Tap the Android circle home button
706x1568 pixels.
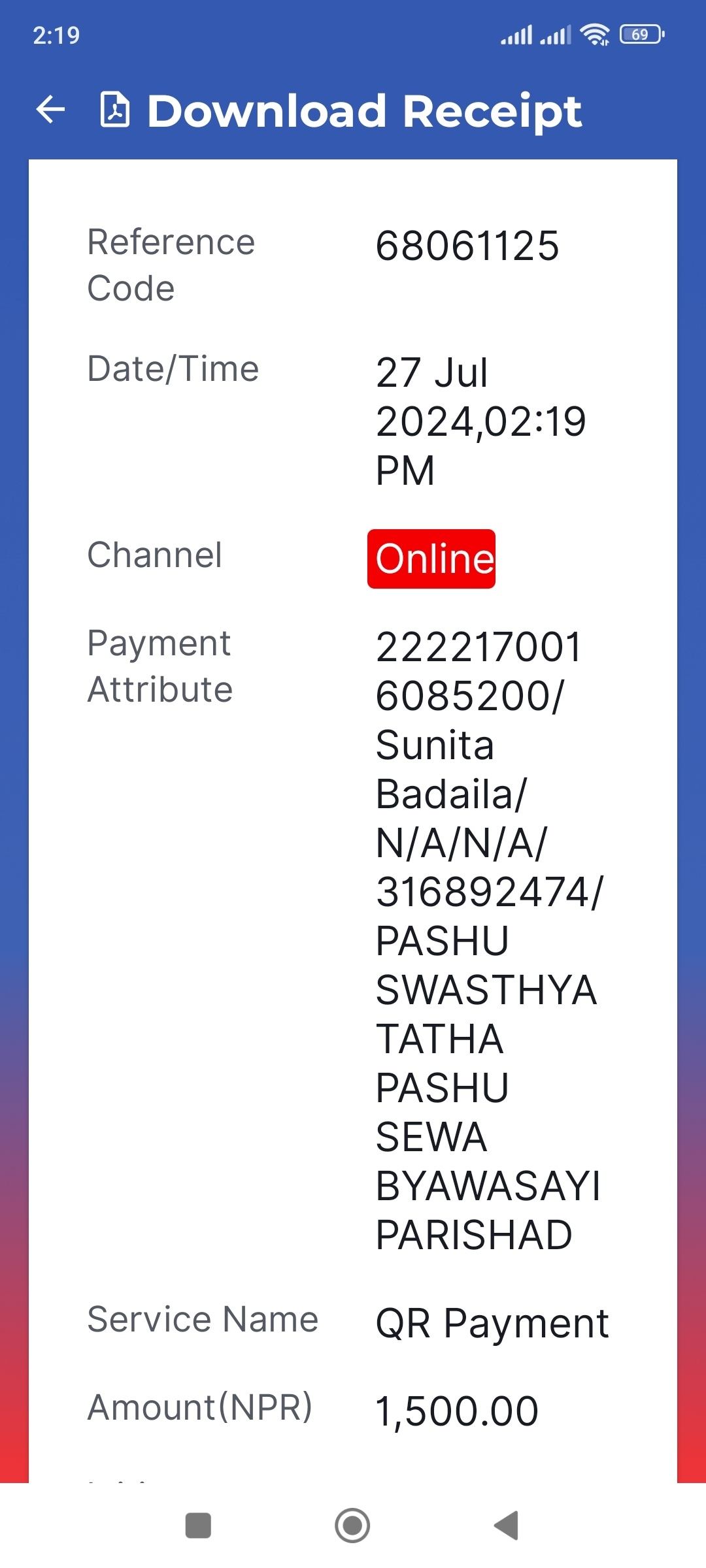(352, 1526)
